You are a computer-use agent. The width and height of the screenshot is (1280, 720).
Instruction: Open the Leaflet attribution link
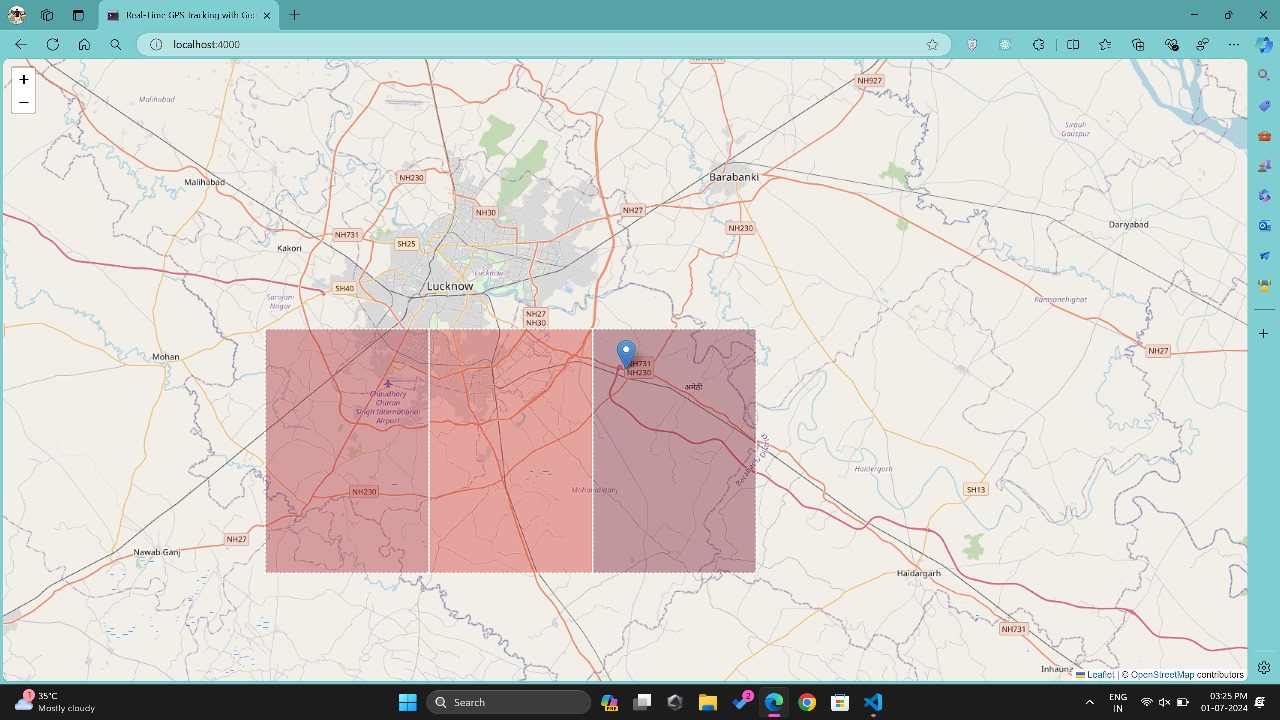pos(1099,675)
